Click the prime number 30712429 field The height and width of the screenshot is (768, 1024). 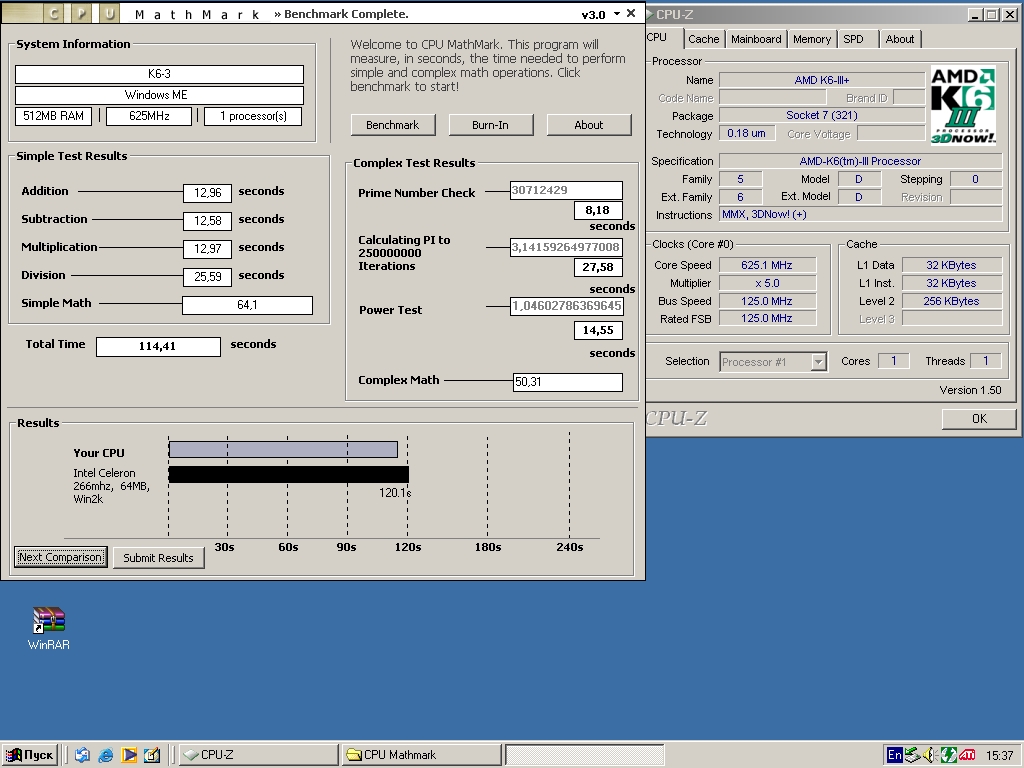[x=566, y=190]
